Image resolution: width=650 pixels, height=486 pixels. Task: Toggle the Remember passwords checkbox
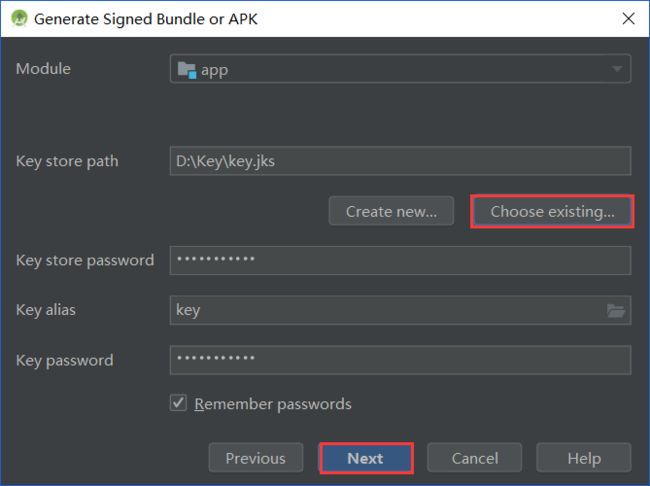point(178,403)
